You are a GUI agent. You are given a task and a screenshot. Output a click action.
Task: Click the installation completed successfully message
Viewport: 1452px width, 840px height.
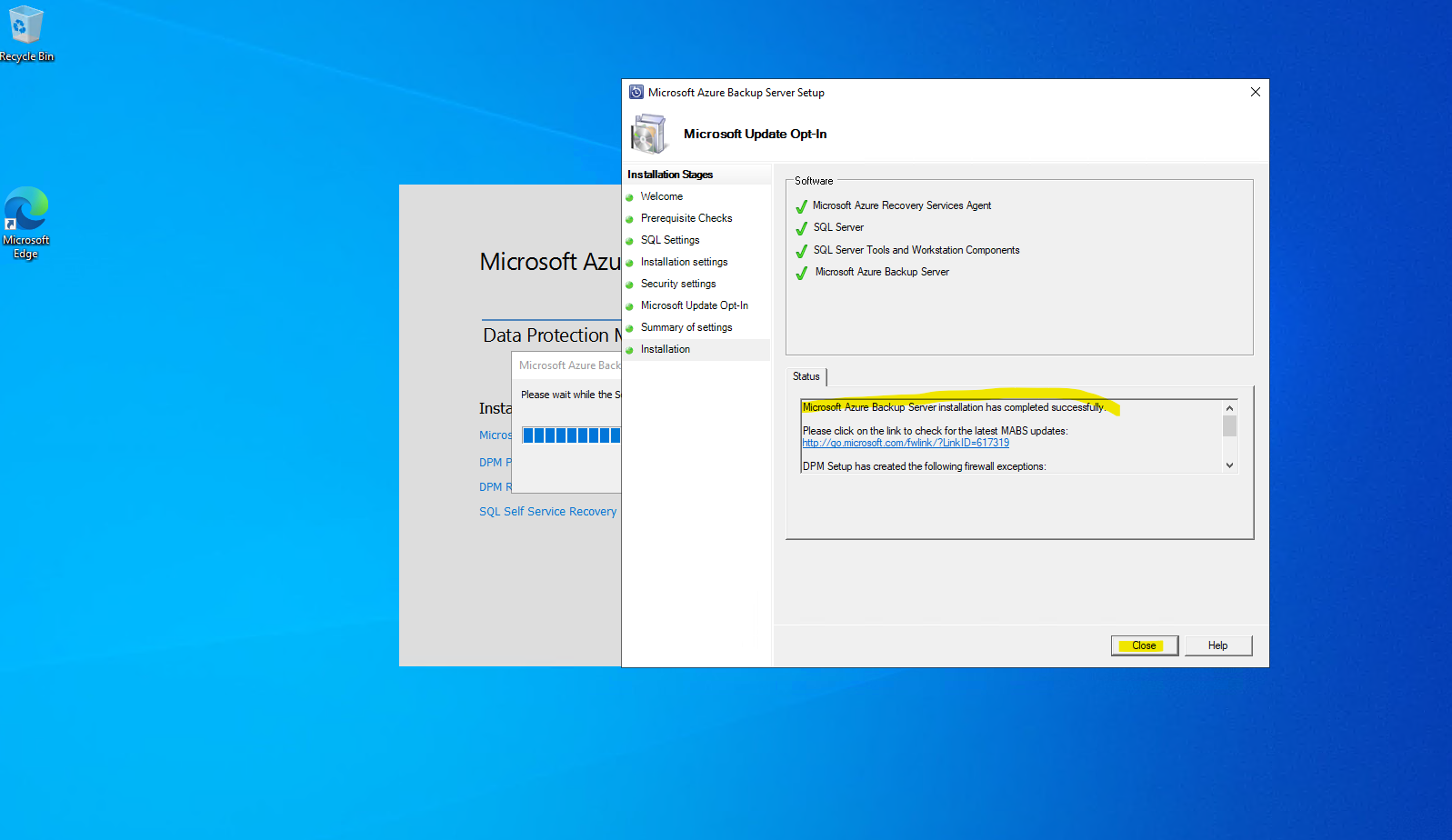click(954, 407)
